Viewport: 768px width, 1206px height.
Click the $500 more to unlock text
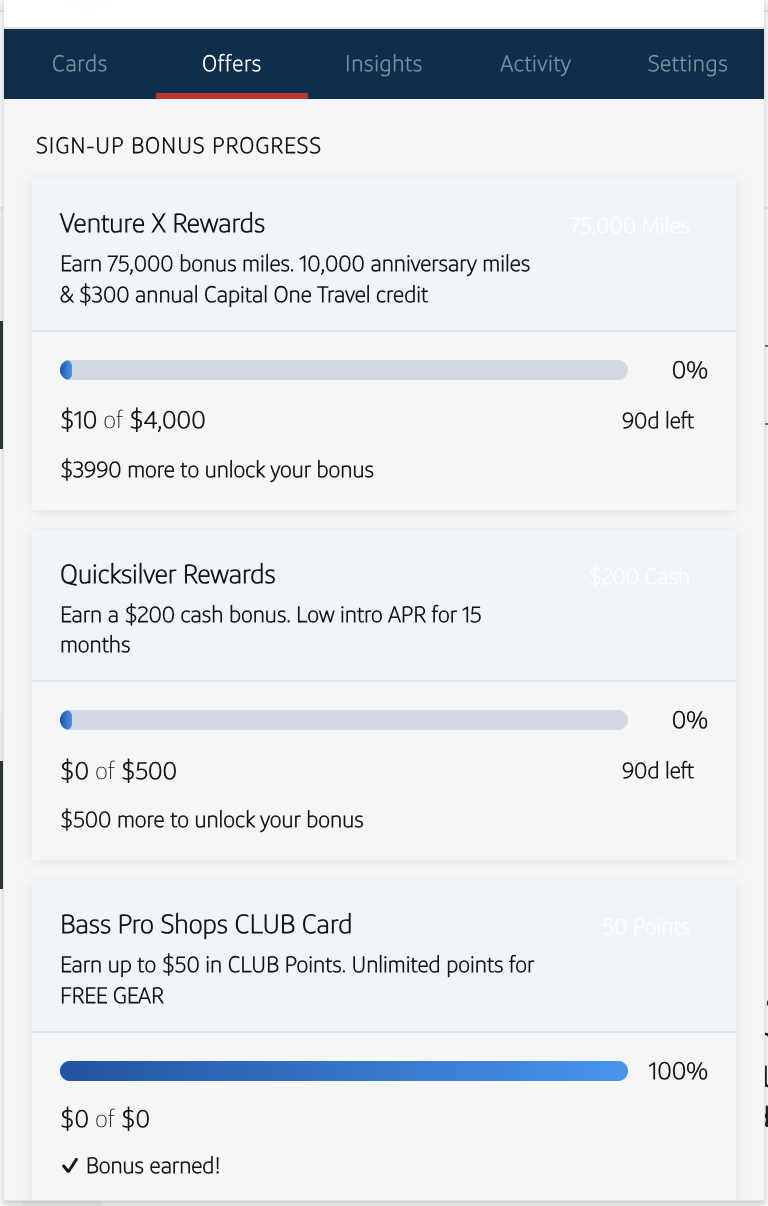(x=212, y=820)
